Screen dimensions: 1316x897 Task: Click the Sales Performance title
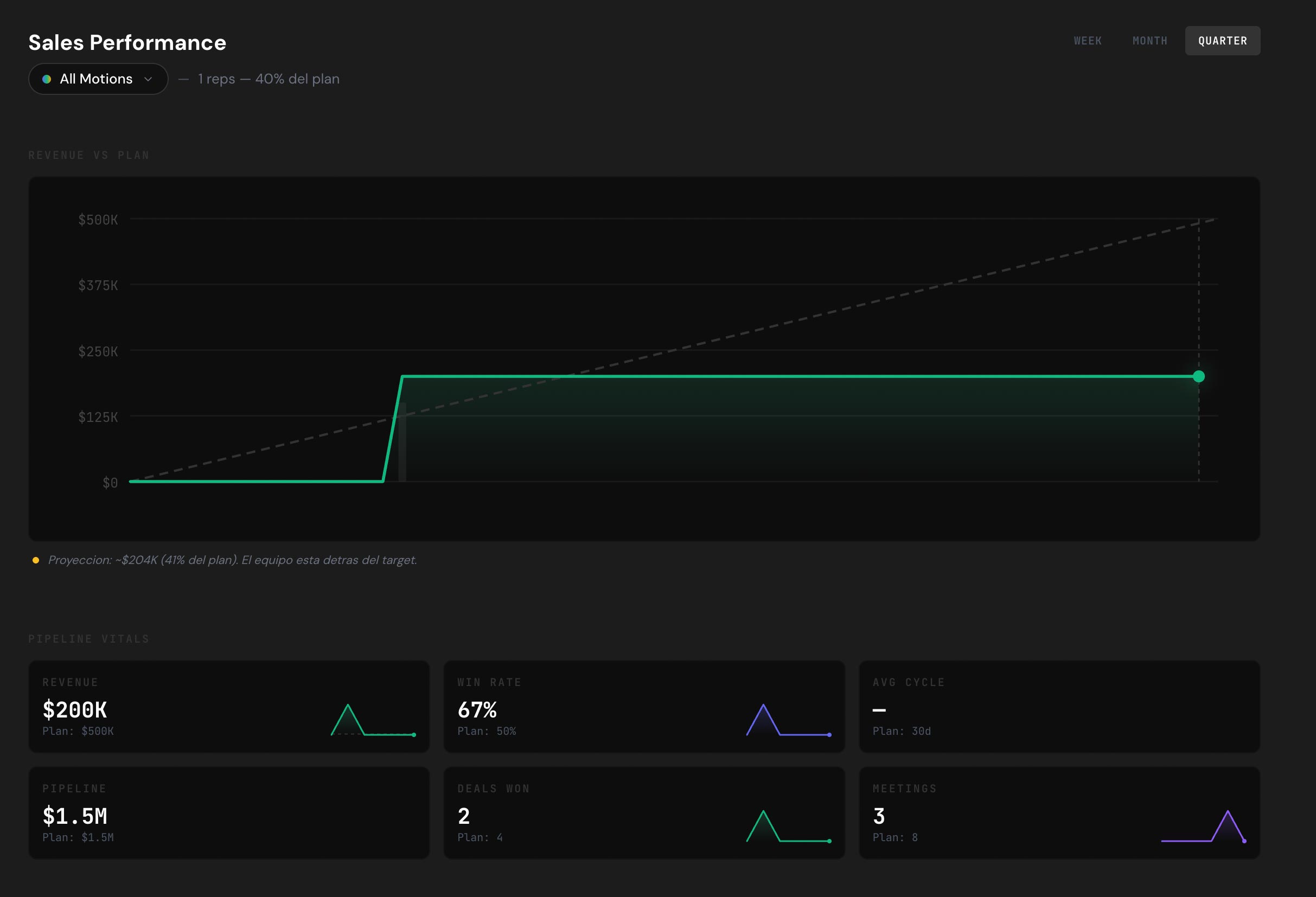(x=127, y=42)
